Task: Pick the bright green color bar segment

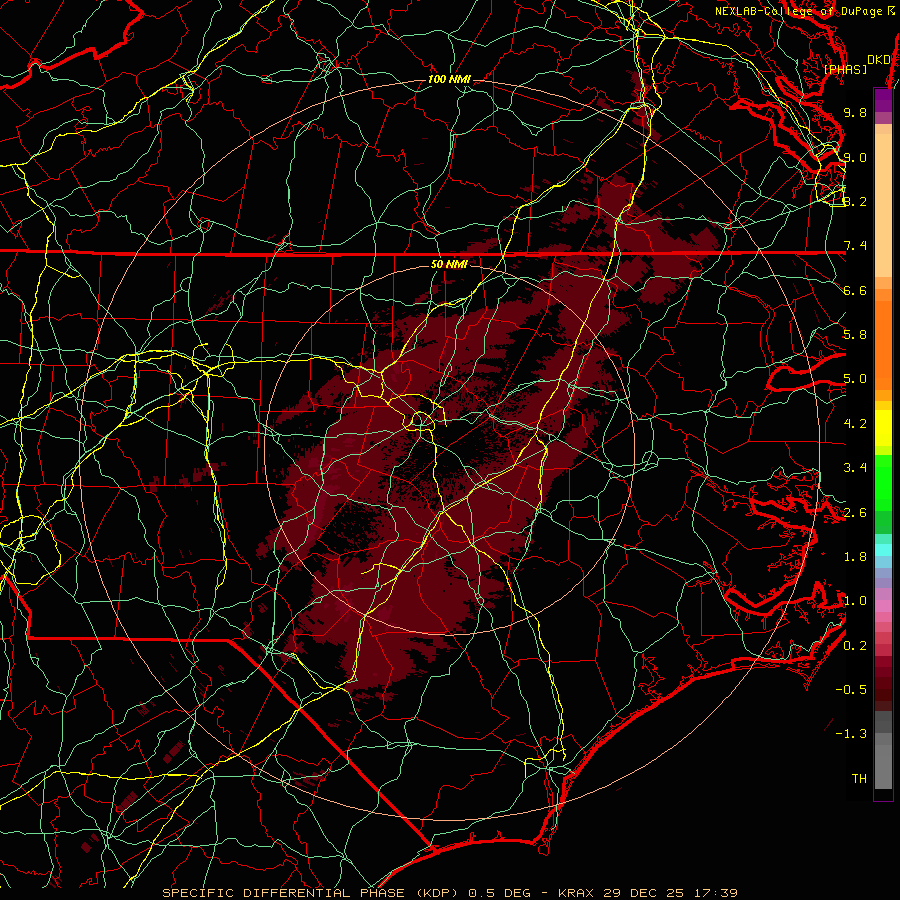Action: 883,482
